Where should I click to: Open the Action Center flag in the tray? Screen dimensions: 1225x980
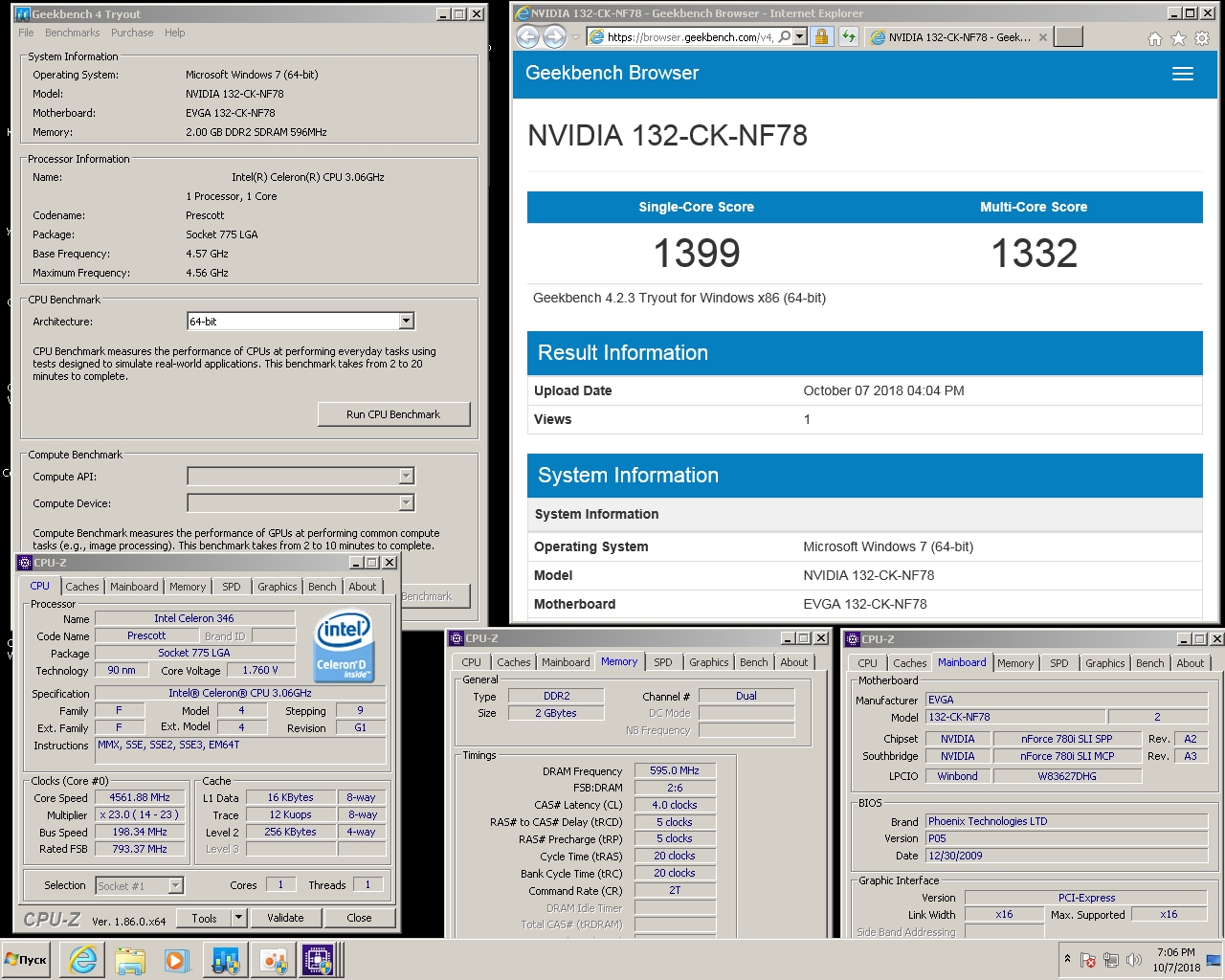click(x=1088, y=960)
